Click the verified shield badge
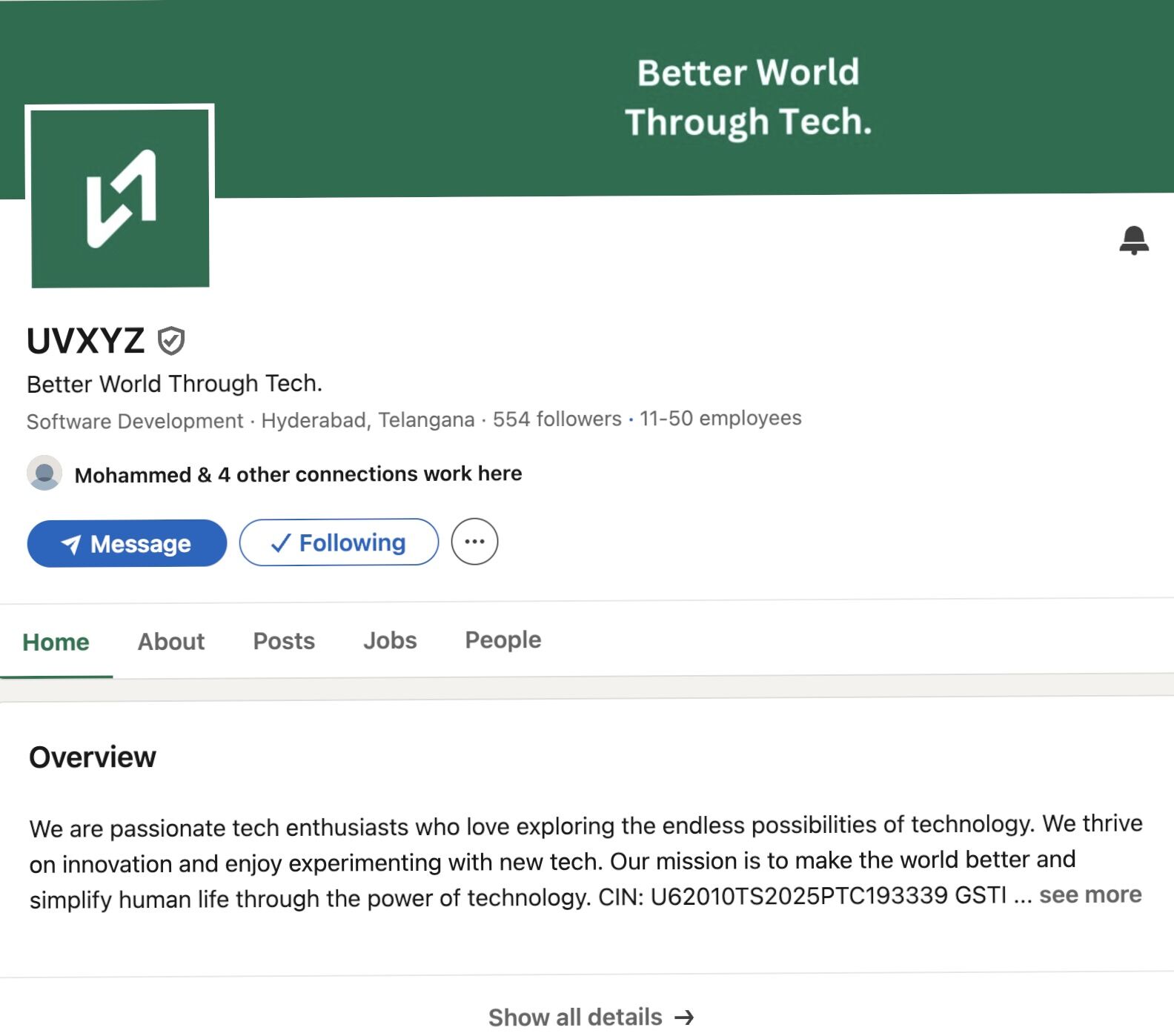The width and height of the screenshot is (1174, 1036). click(171, 341)
